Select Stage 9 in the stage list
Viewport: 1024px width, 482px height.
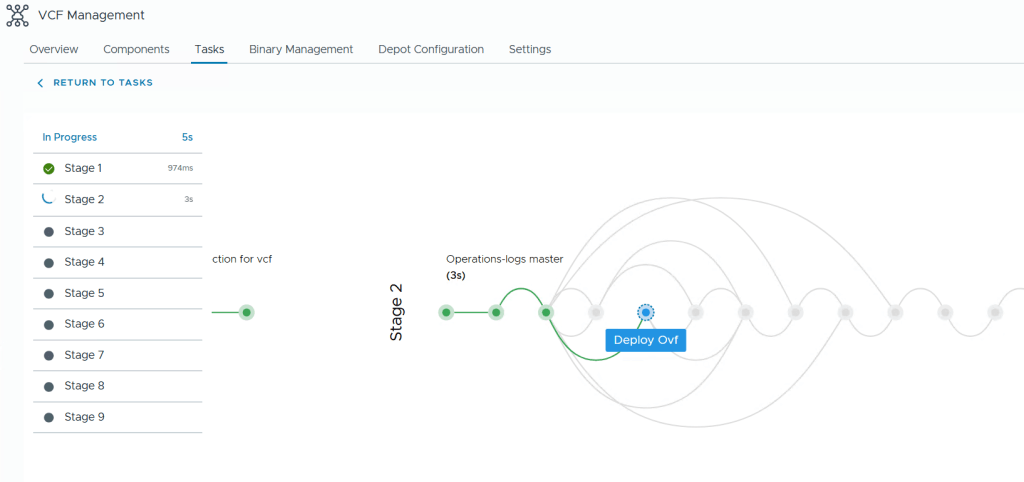[x=84, y=417]
